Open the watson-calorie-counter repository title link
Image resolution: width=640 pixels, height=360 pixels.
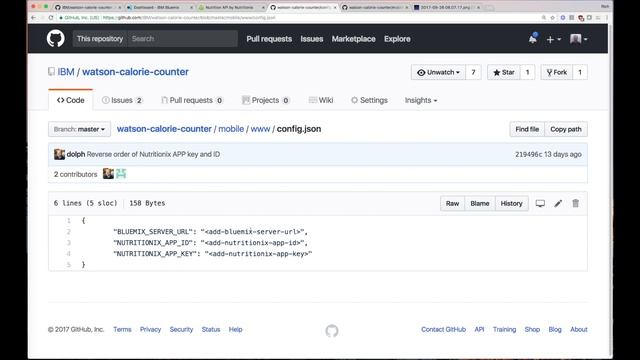(135, 72)
